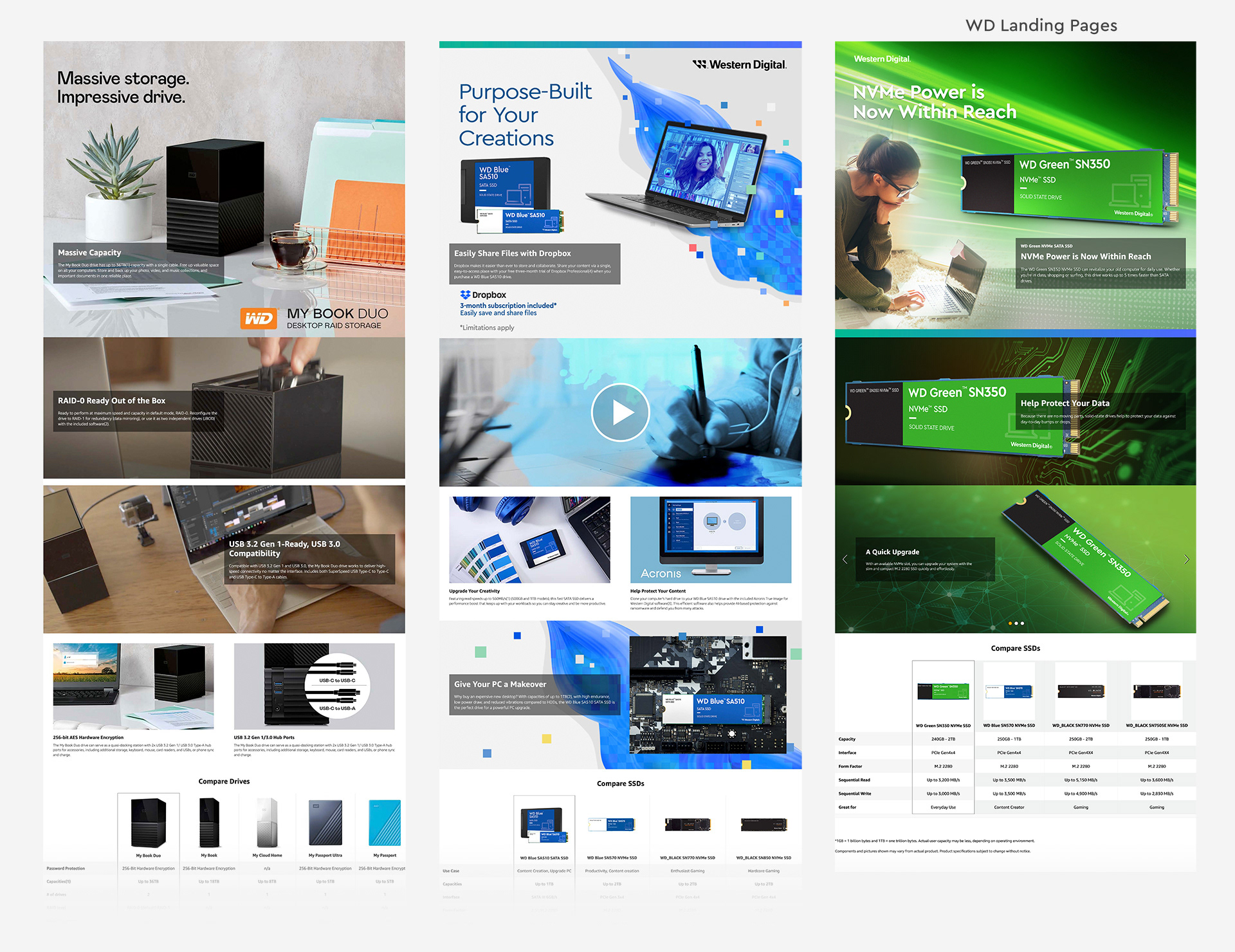The width and height of the screenshot is (1235, 952).
Task: Open the Upgrade Your Creativity image
Action: point(529,540)
